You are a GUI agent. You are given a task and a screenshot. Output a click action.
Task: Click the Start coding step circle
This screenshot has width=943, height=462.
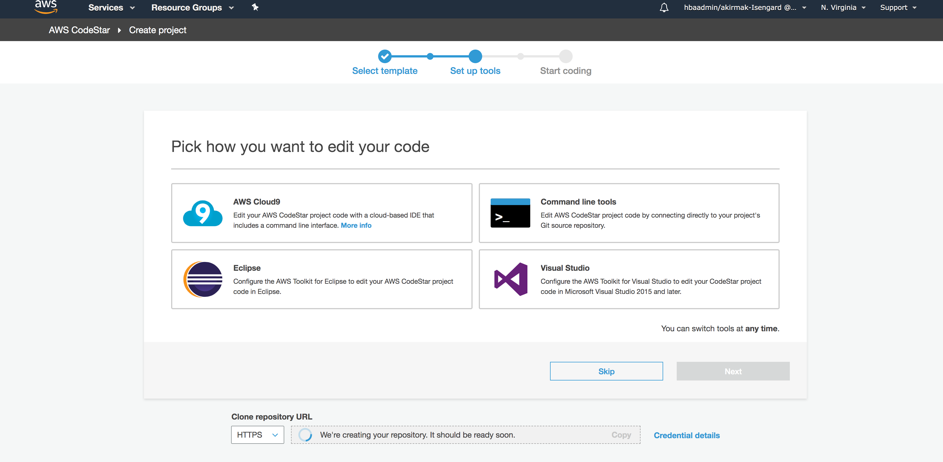(x=565, y=57)
